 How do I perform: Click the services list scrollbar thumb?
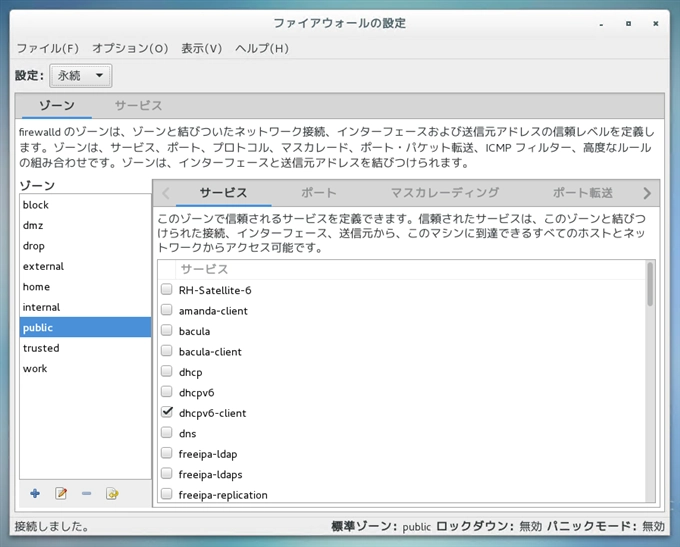click(x=650, y=284)
